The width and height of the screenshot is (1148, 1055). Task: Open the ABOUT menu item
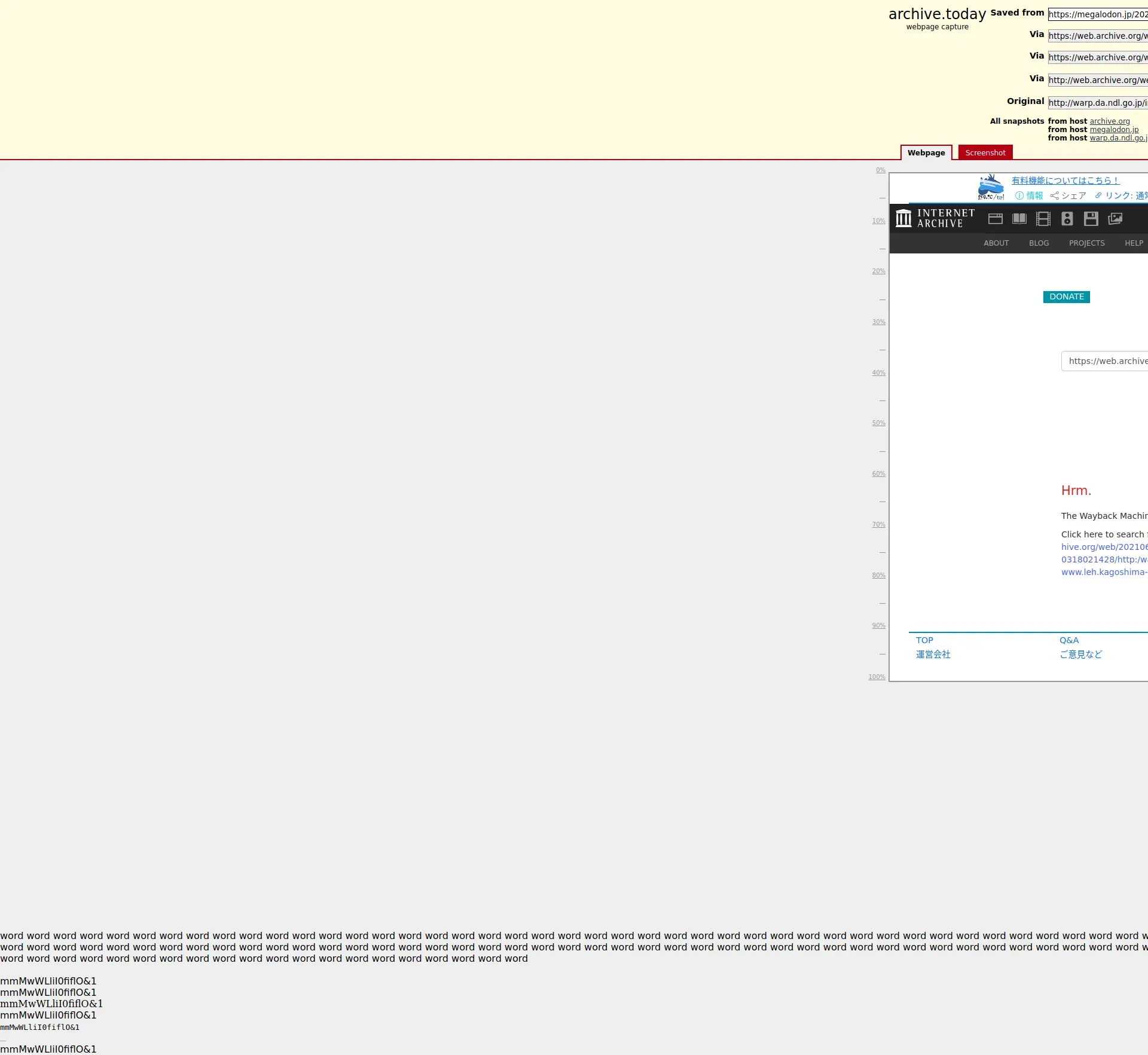pyautogui.click(x=996, y=243)
